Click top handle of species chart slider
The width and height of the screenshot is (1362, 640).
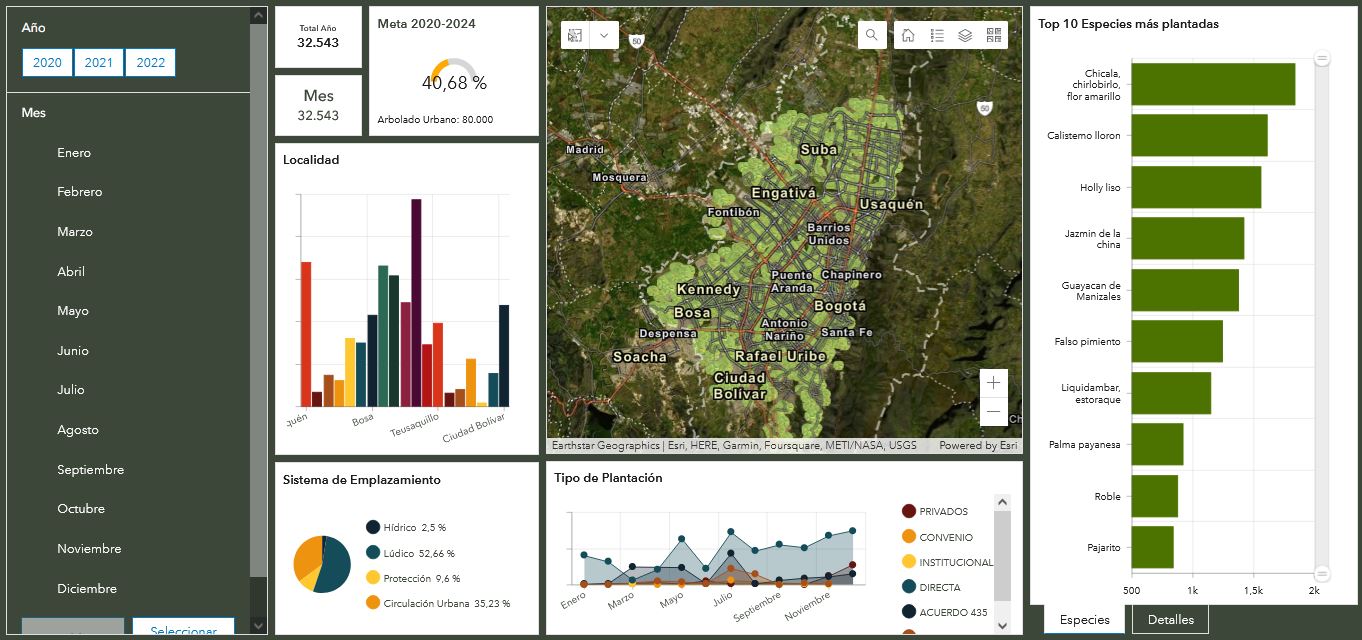point(1322,59)
